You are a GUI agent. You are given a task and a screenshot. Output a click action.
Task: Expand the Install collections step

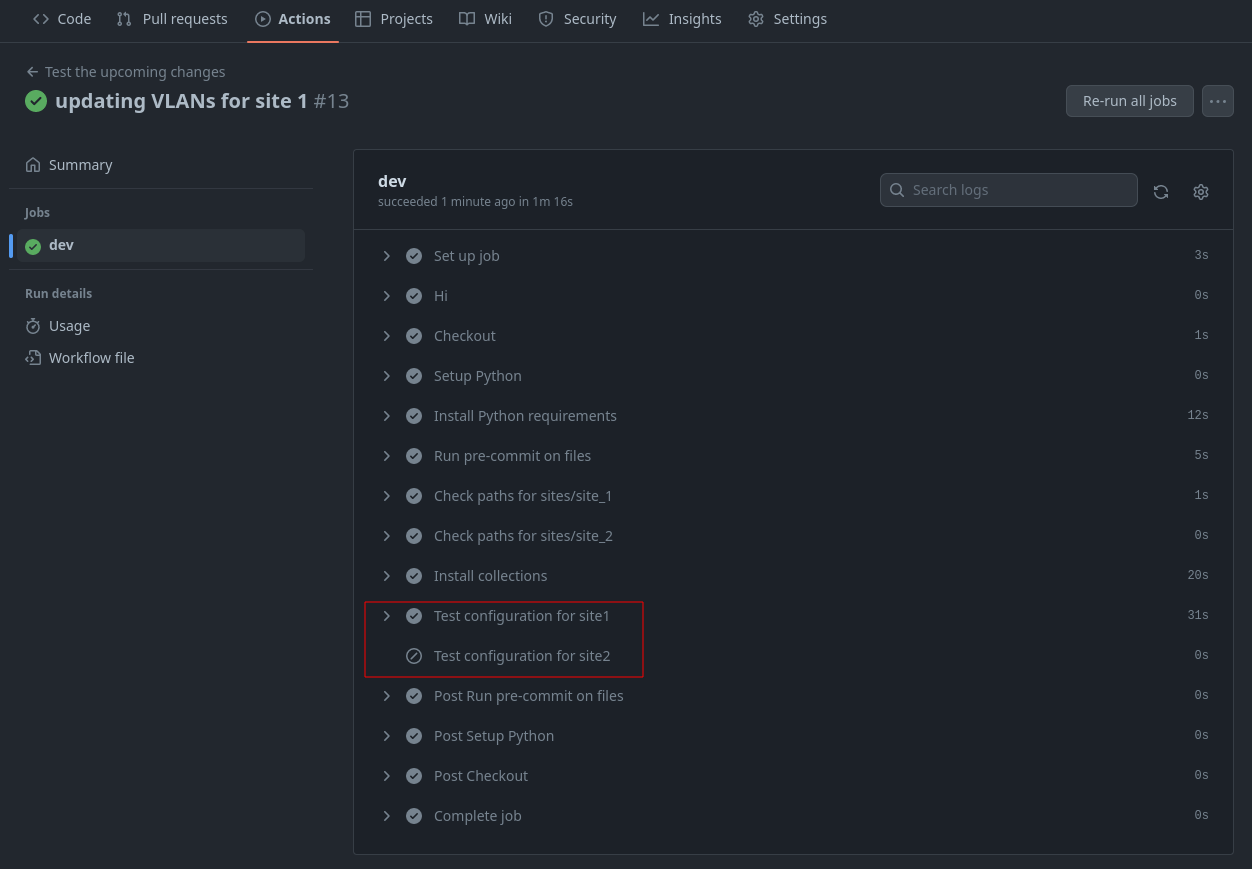(387, 576)
